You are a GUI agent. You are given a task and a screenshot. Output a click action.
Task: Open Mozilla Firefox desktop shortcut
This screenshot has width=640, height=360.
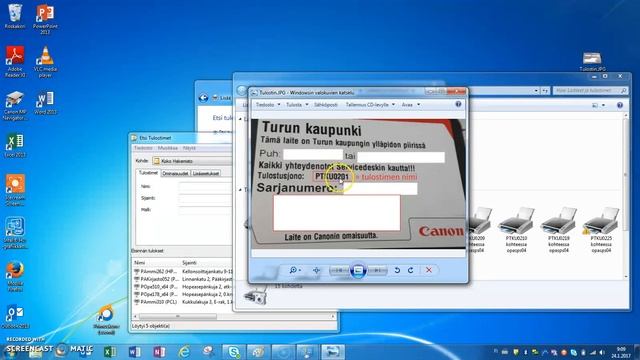point(15,277)
